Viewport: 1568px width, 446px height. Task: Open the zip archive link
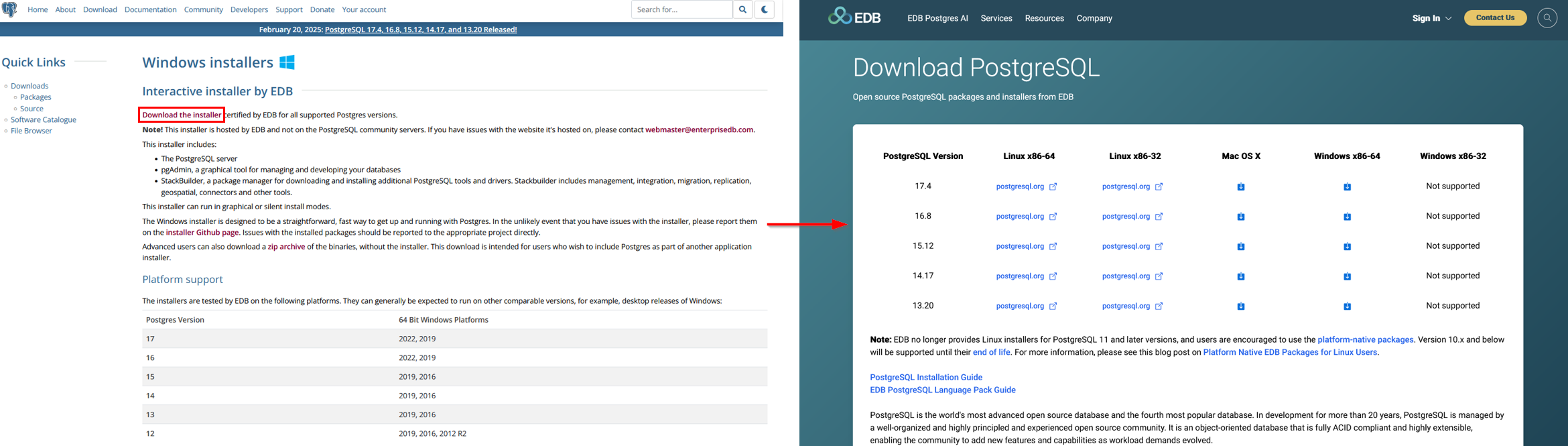286,247
